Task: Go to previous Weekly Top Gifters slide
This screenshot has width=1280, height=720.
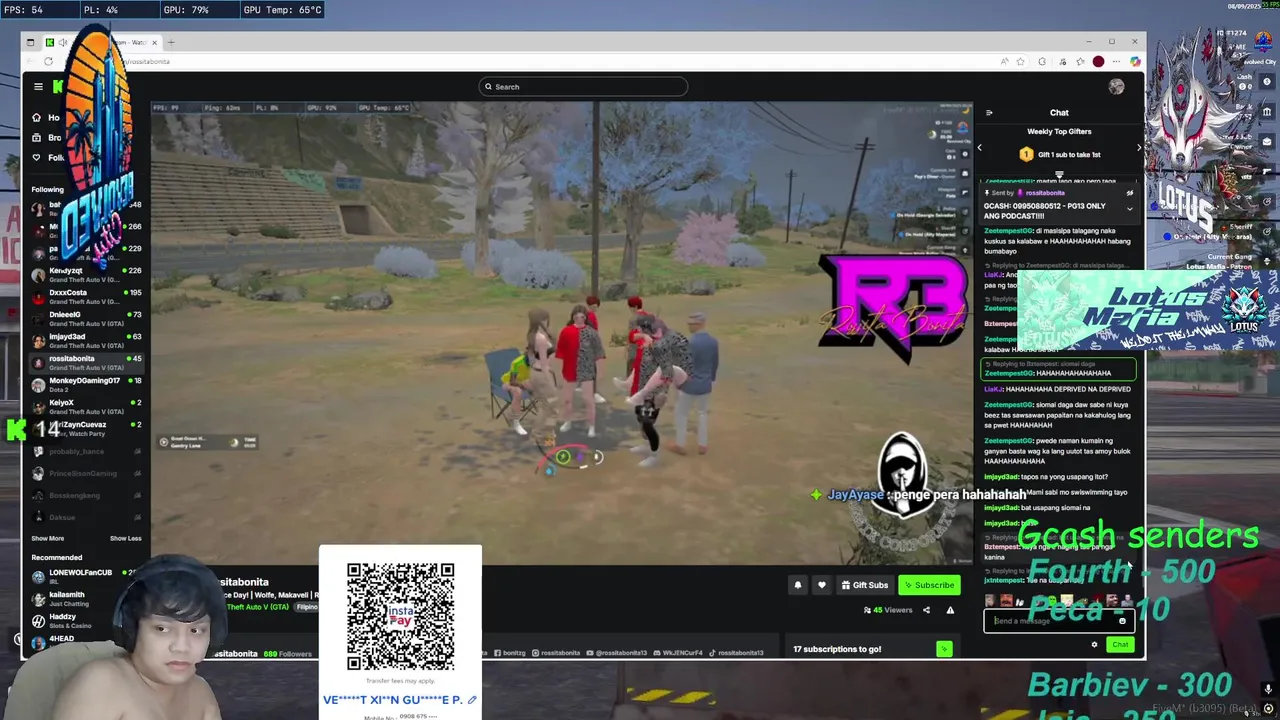Action: [x=979, y=148]
